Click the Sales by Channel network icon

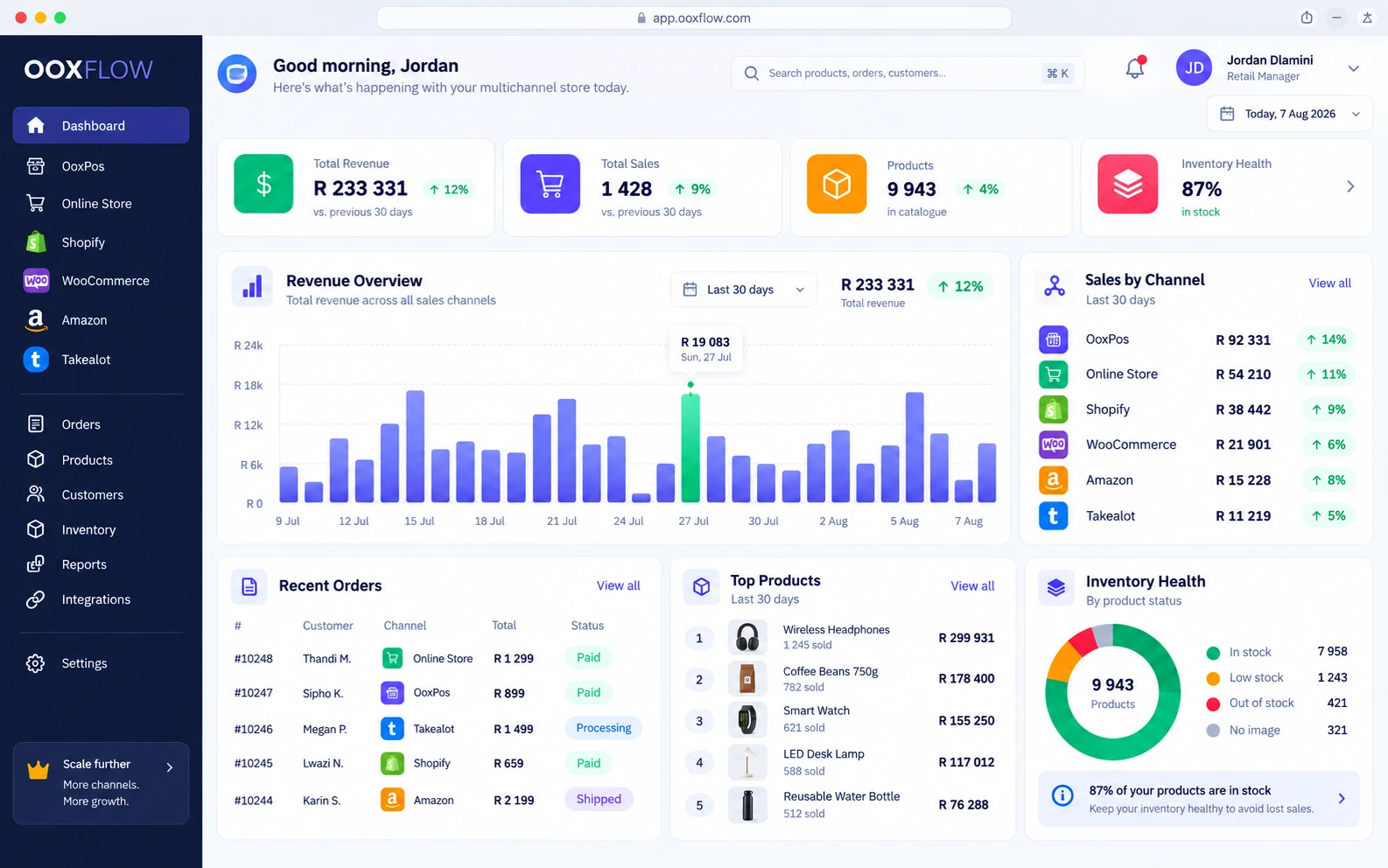(1055, 286)
